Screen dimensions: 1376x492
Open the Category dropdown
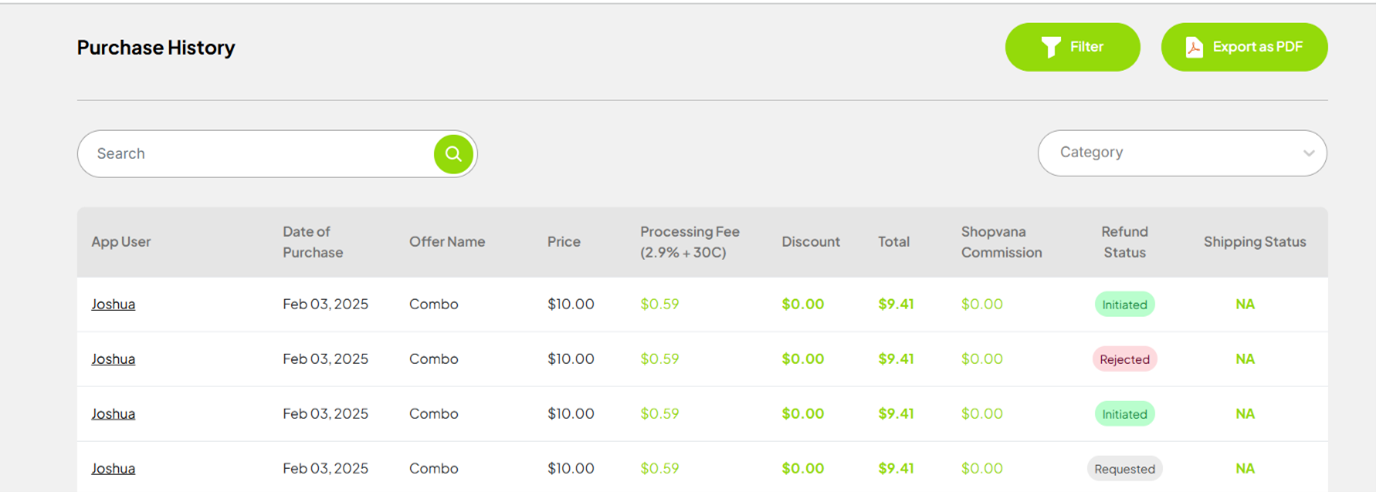click(1170, 153)
